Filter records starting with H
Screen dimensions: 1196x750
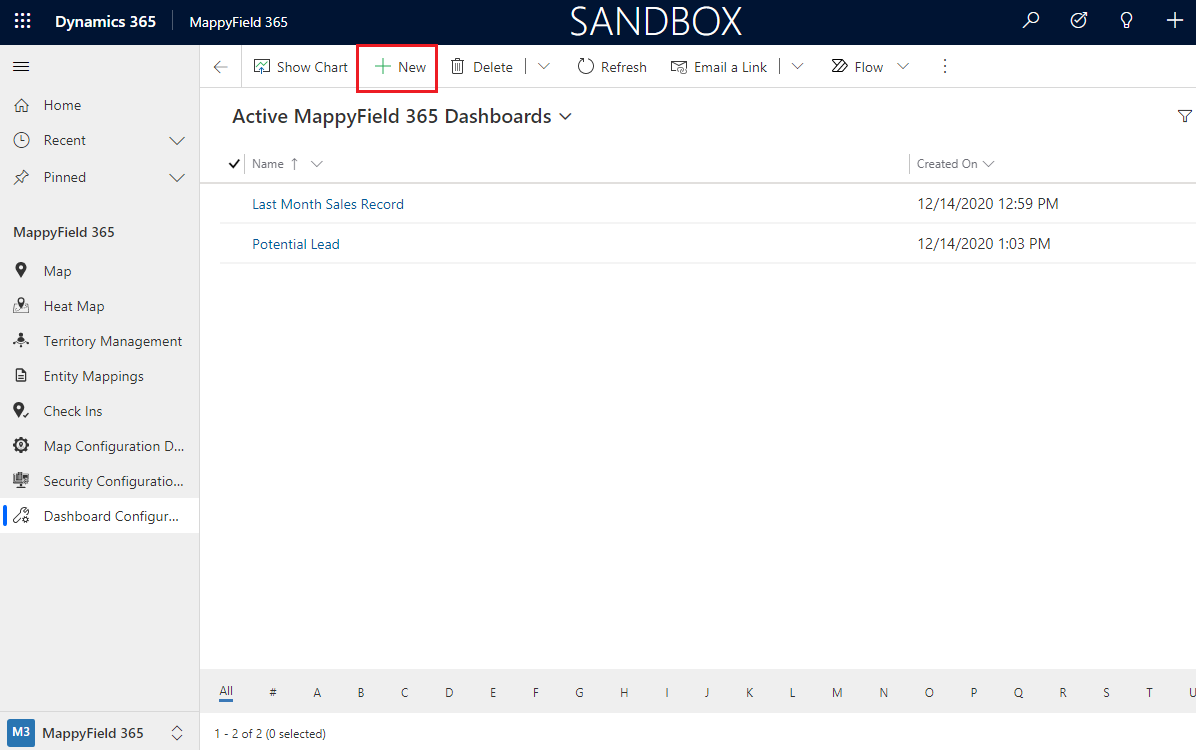click(624, 693)
